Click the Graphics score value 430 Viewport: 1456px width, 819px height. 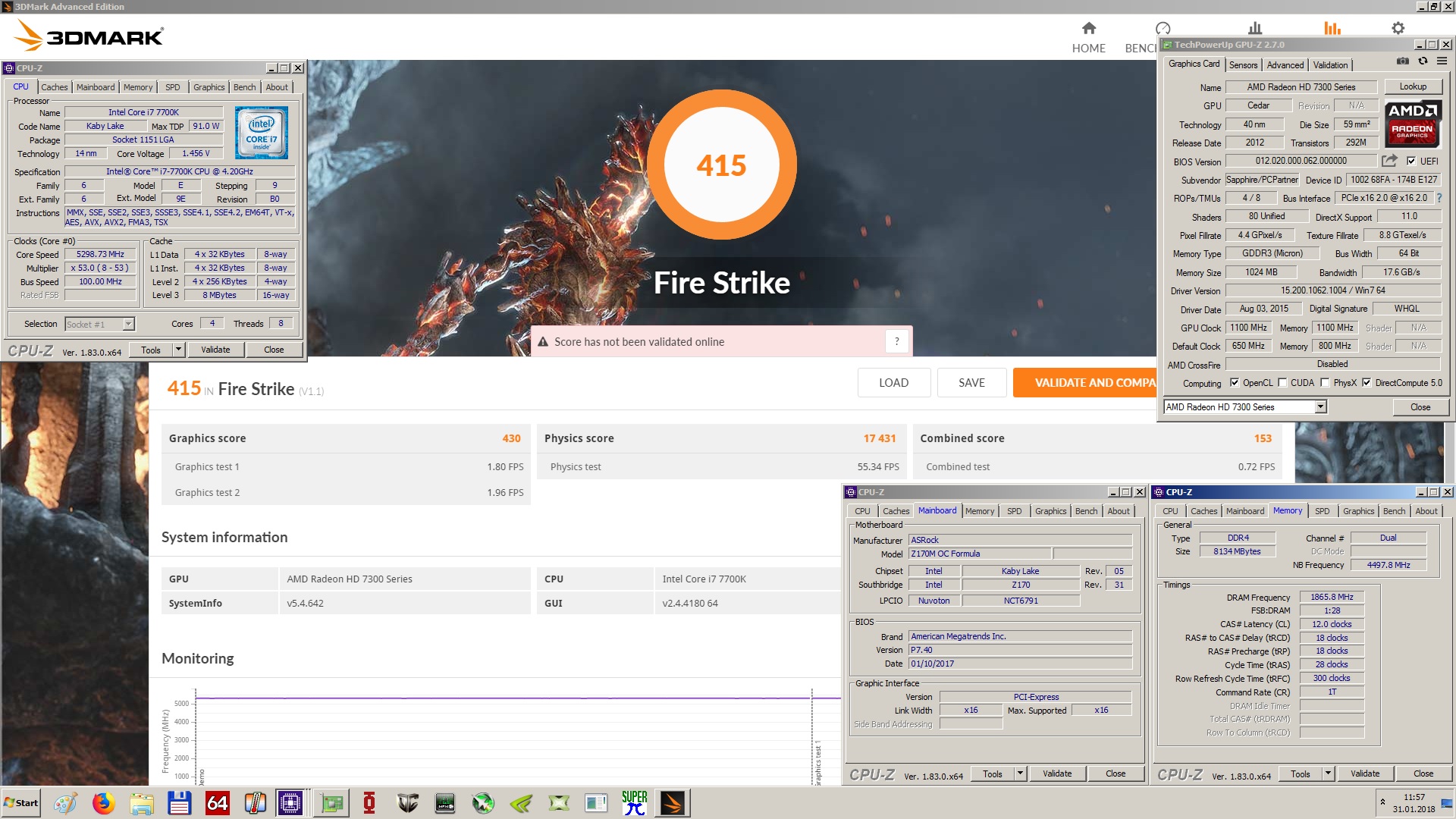coord(511,438)
